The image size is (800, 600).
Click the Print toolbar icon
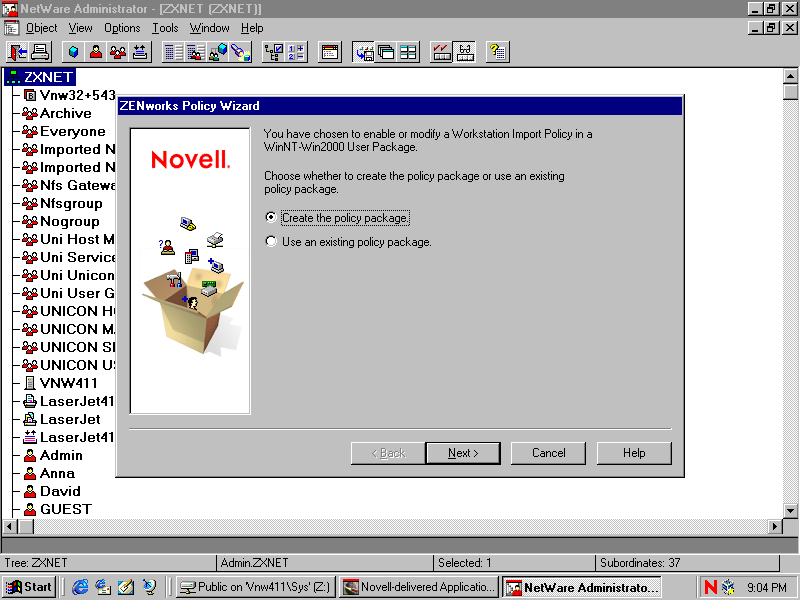40,52
